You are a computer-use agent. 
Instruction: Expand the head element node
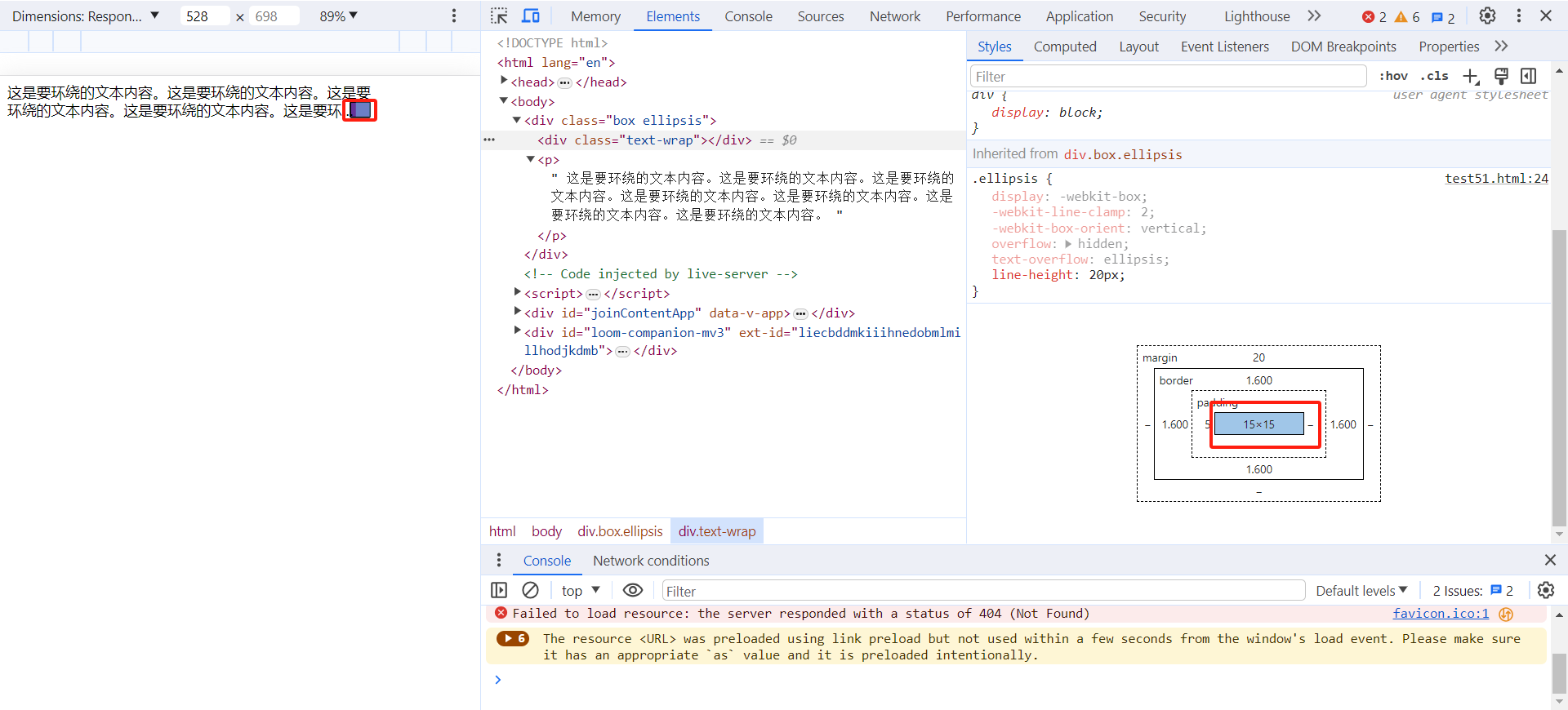(504, 81)
